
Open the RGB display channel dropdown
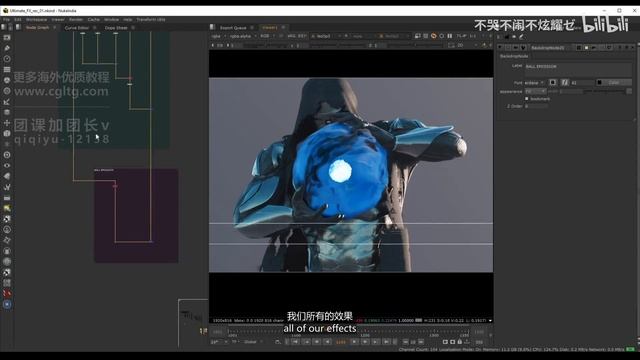tap(267, 36)
